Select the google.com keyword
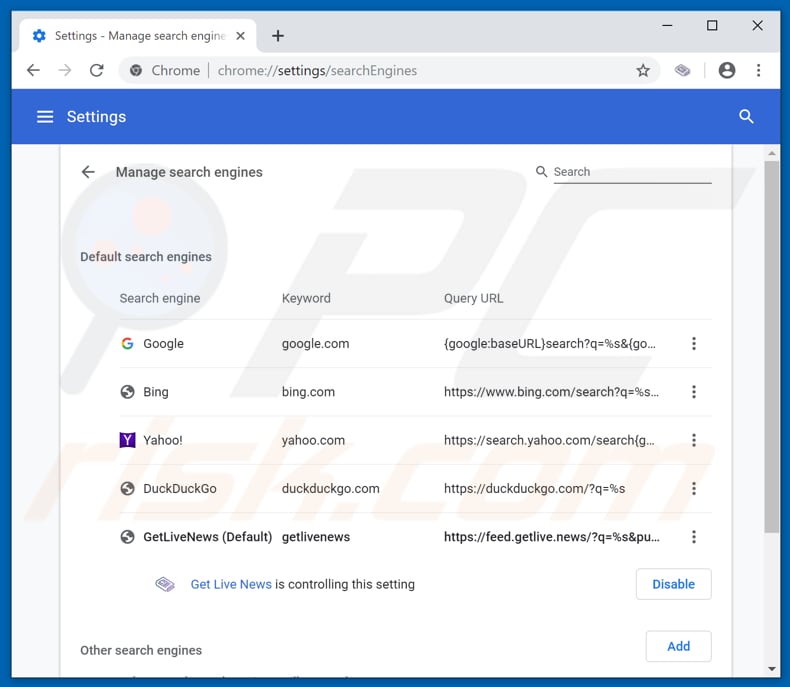This screenshot has height=687, width=790. (x=315, y=344)
